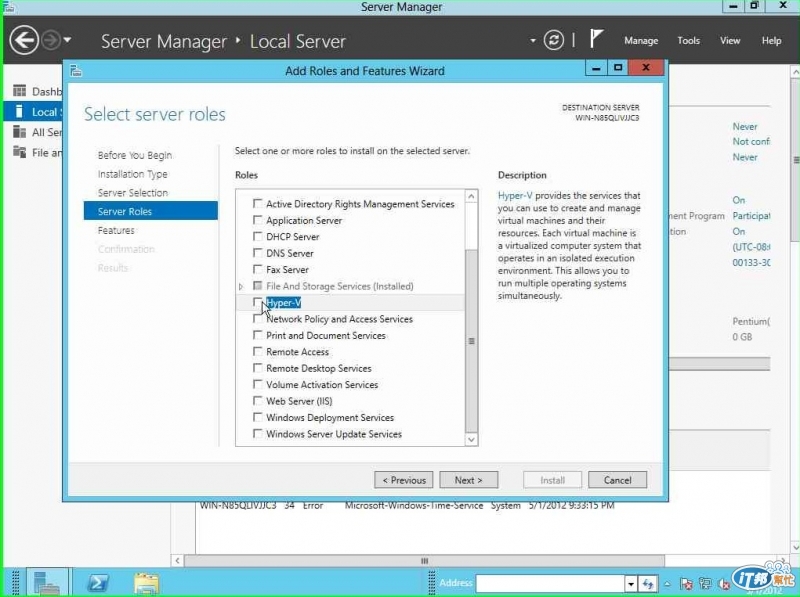The height and width of the screenshot is (597, 800).
Task: Maximize the Add Roles wizard window
Action: tap(618, 68)
